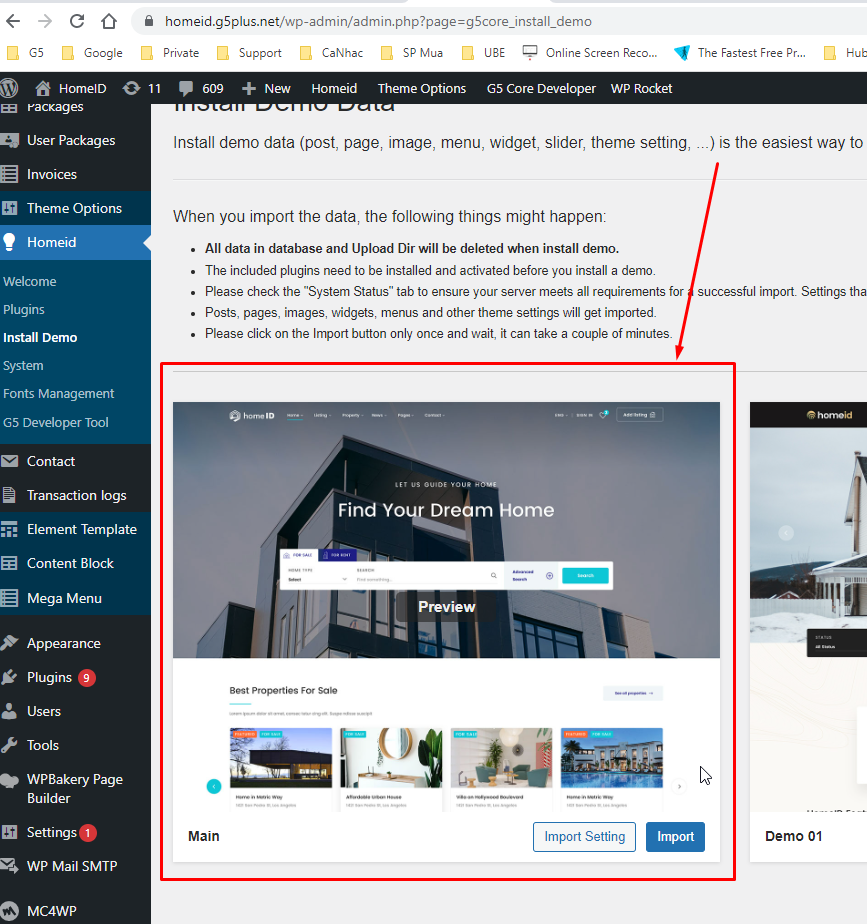Open Plugins with 9 updates badge
This screenshot has width=867, height=924.
[75, 678]
